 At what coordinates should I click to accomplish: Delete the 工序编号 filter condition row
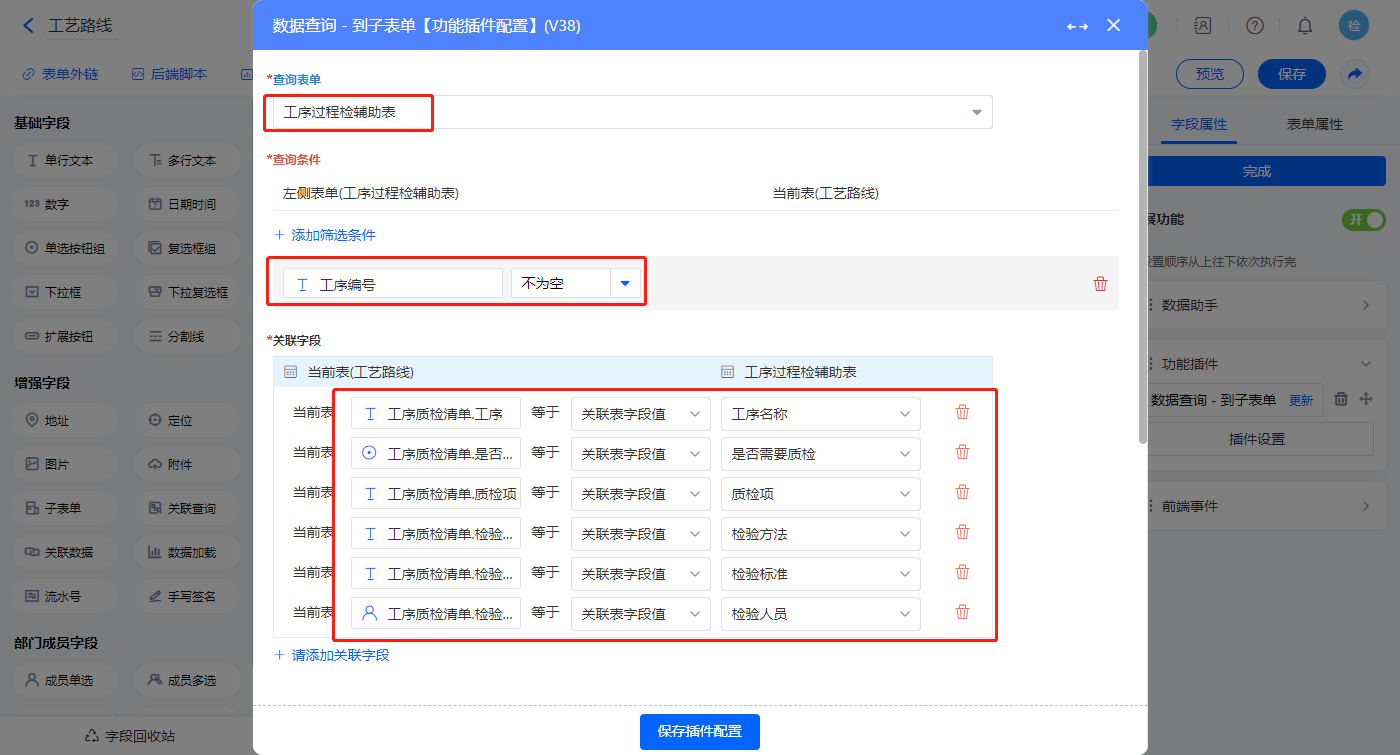point(1100,284)
